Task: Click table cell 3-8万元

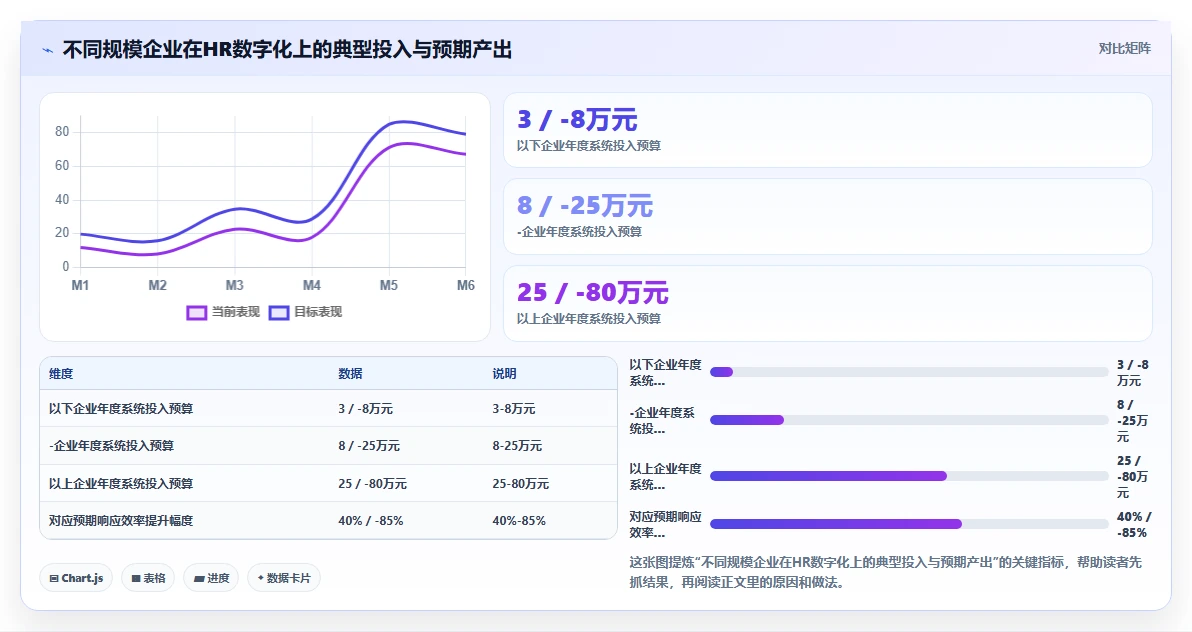Action: [514, 408]
